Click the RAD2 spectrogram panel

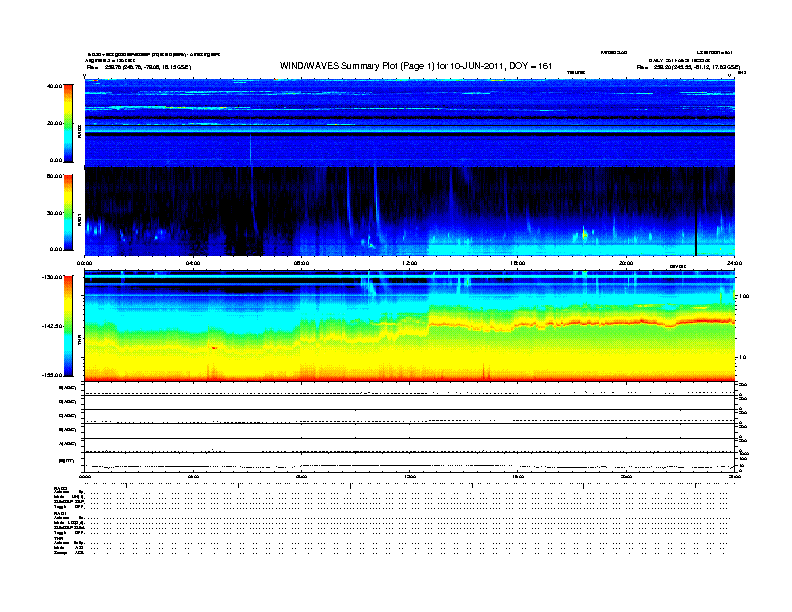point(410,123)
